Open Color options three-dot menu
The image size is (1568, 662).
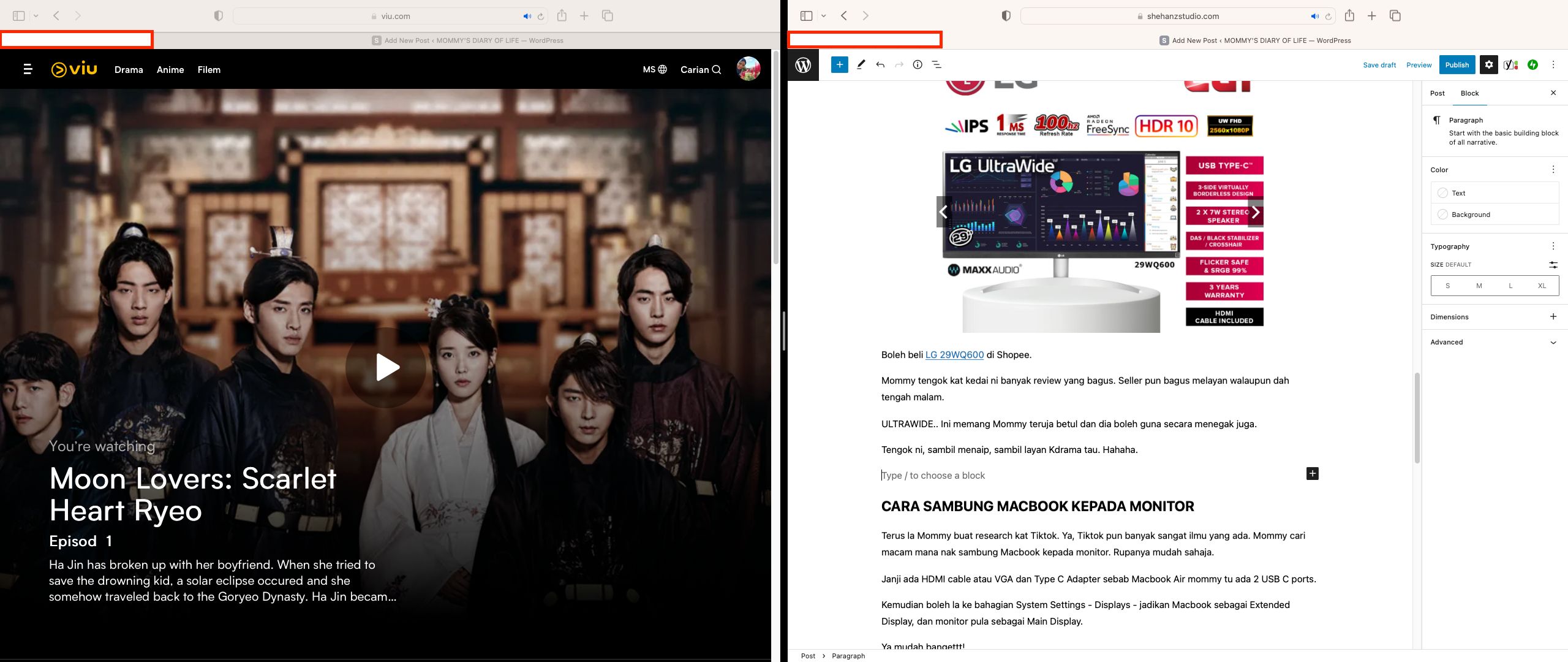1553,169
